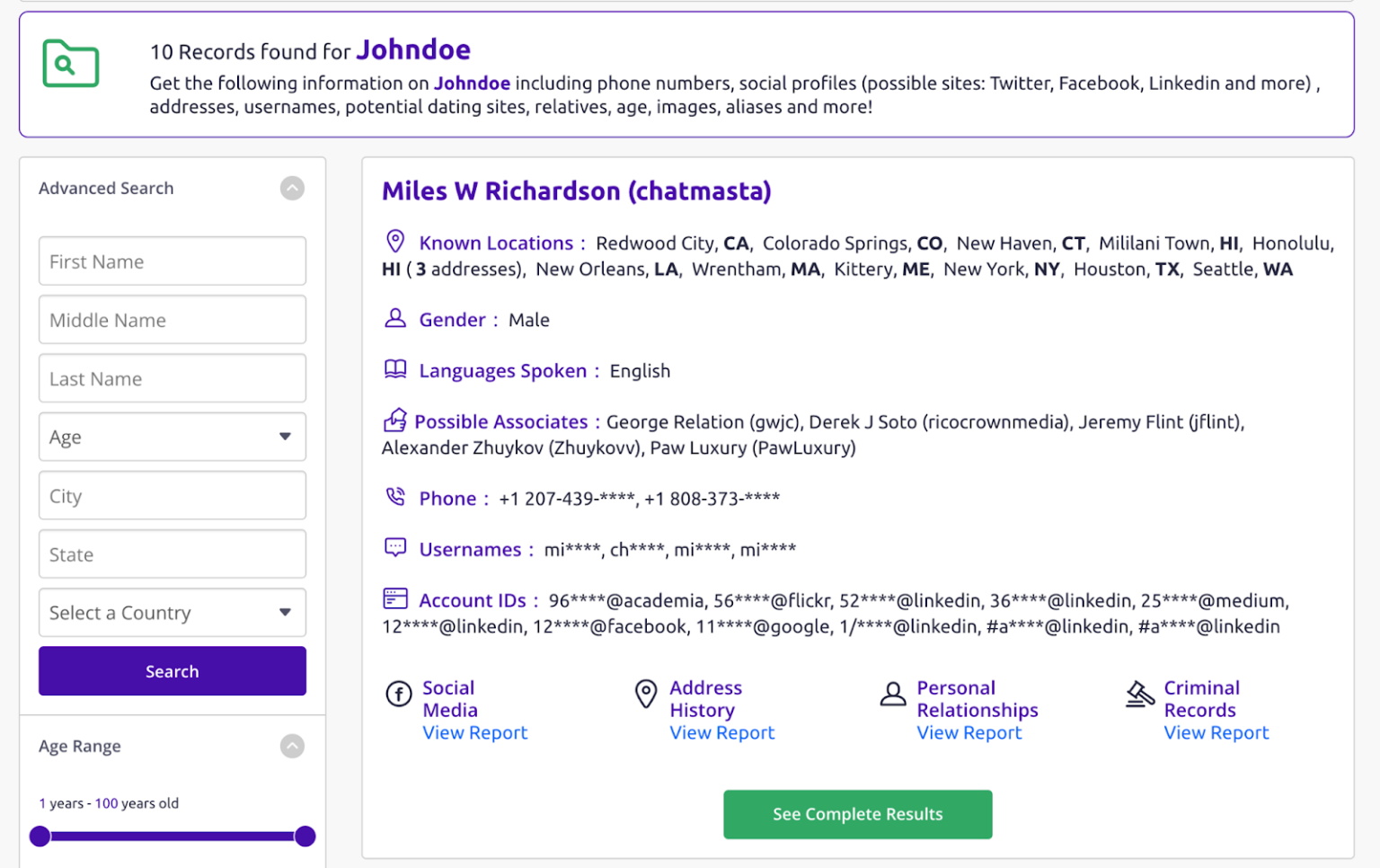Click associate Derek J Soto (ricocrownmedia)
Screen dimensions: 1380x868
coord(939,421)
